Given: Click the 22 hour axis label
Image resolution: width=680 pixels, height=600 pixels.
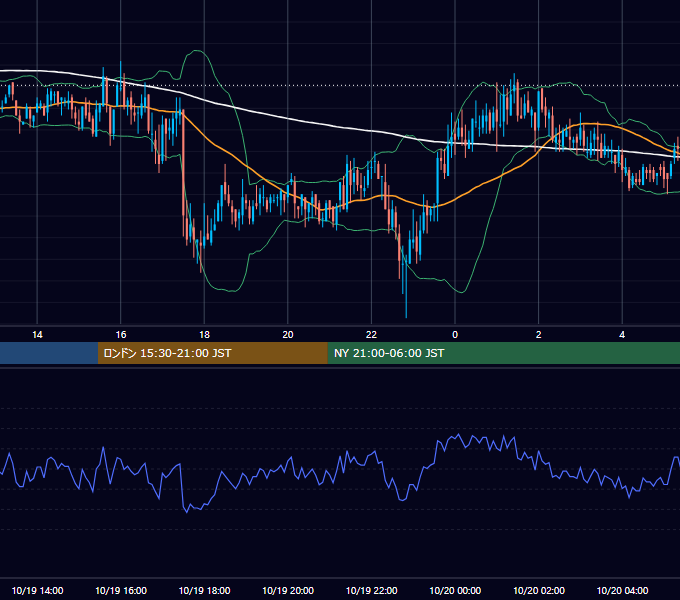Looking at the screenshot, I should pyautogui.click(x=371, y=335).
